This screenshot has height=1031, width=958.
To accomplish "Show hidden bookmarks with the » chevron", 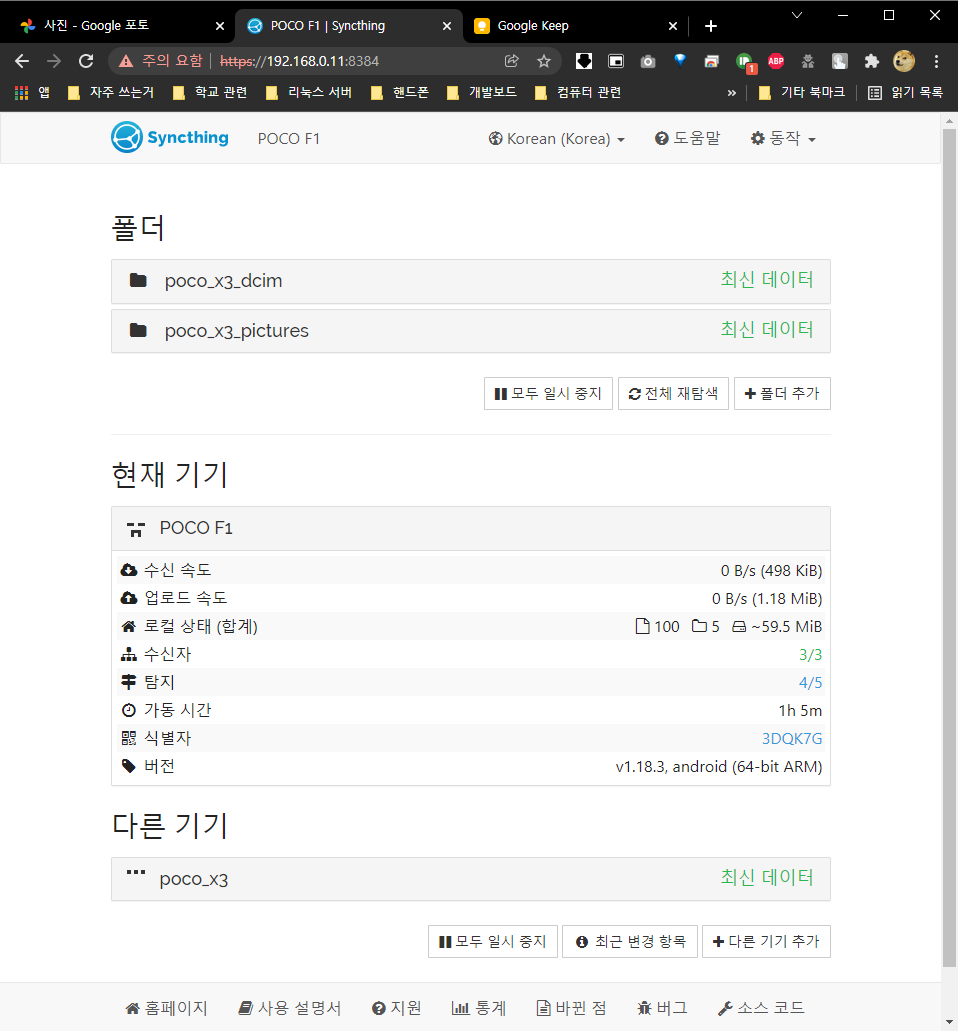I will coord(731,93).
